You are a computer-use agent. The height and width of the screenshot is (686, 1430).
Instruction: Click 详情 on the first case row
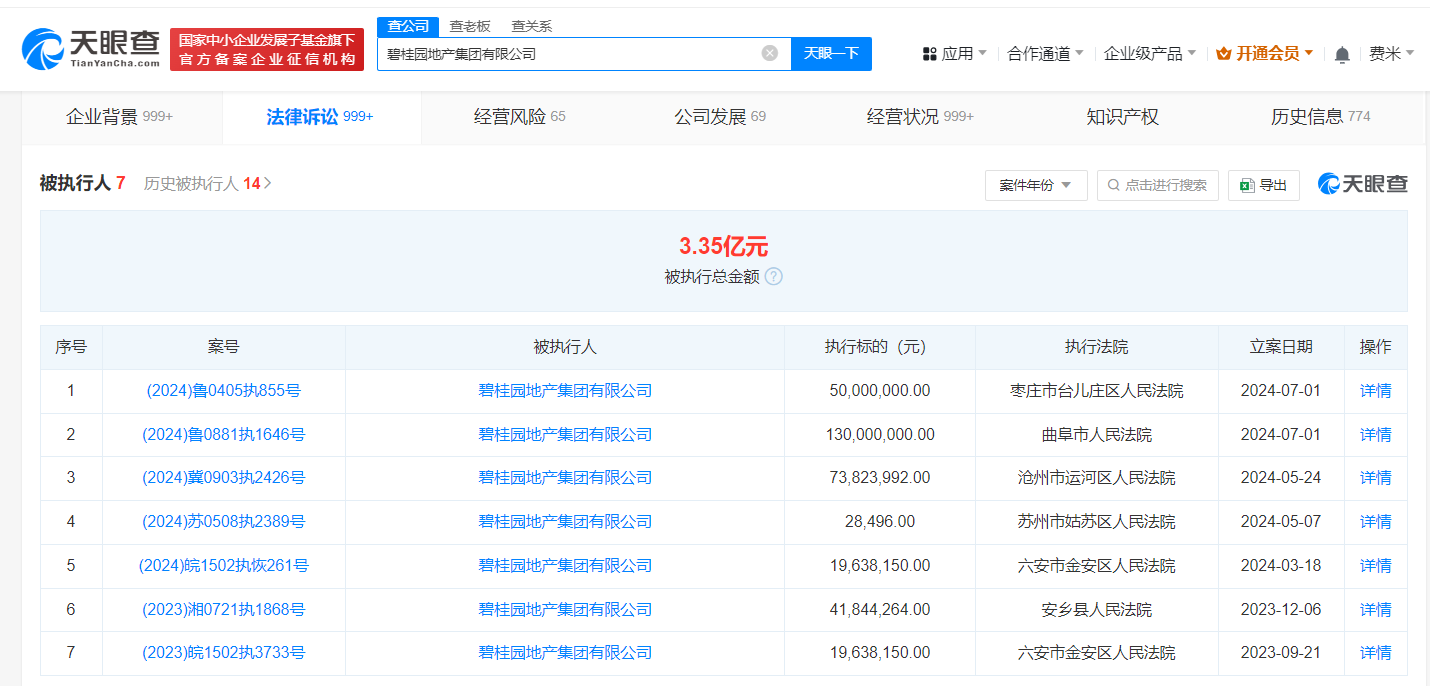click(x=1375, y=390)
